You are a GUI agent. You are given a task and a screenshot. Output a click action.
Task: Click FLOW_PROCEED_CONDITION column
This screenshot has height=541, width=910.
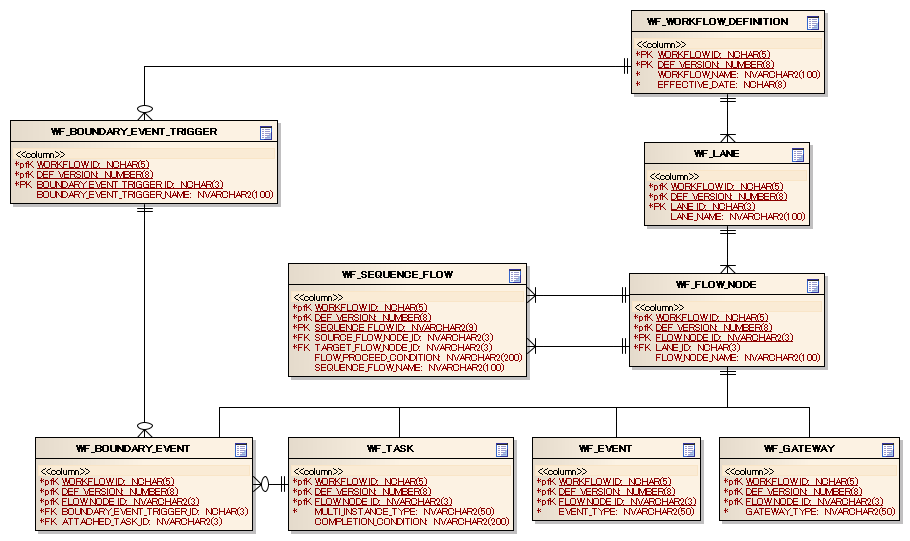click(x=418, y=358)
